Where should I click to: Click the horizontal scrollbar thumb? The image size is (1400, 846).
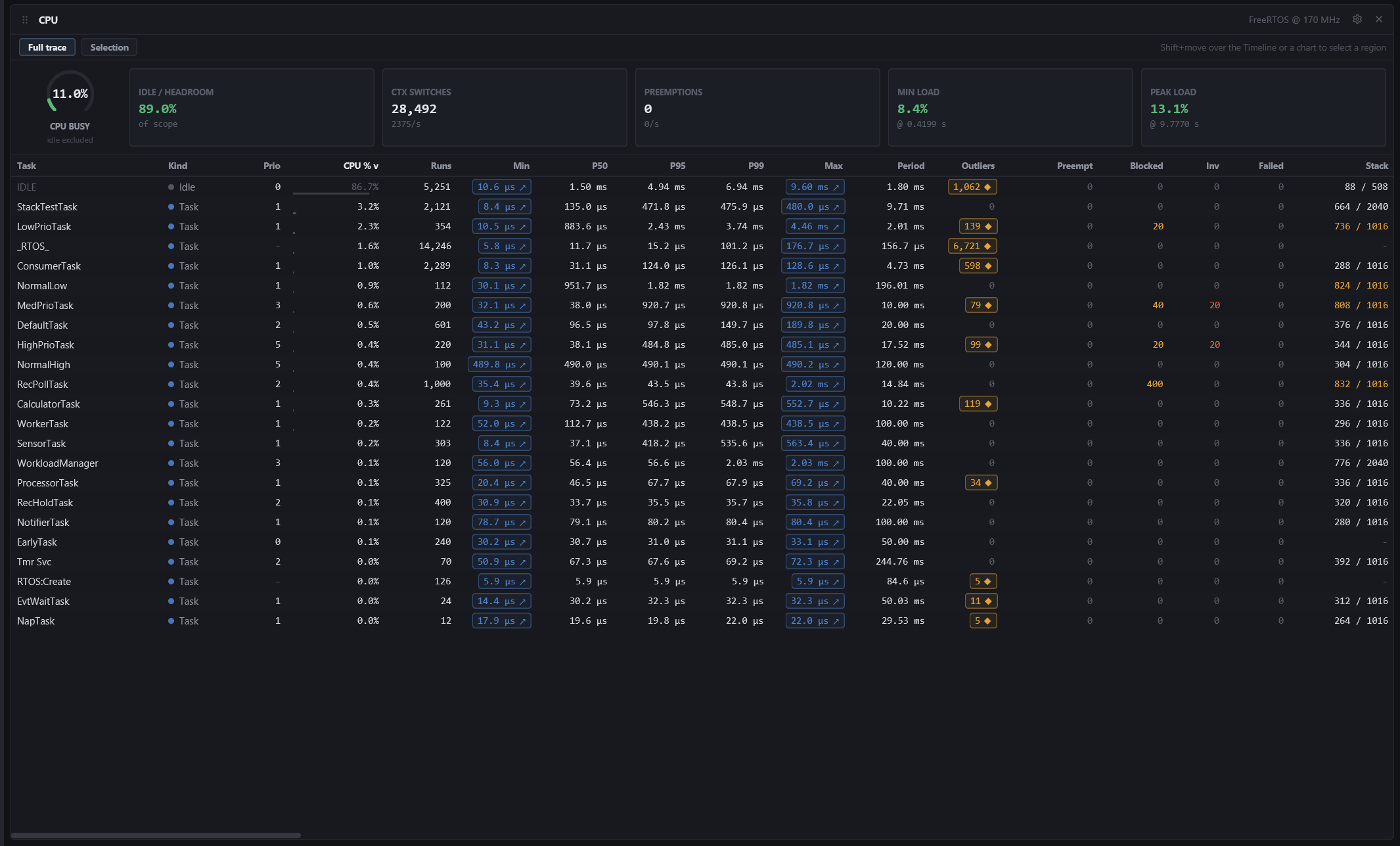coord(156,835)
